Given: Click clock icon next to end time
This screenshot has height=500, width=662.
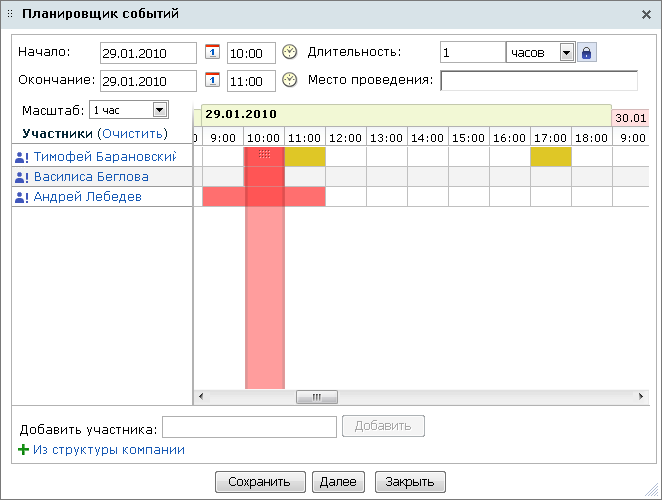Looking at the screenshot, I should click(x=290, y=80).
